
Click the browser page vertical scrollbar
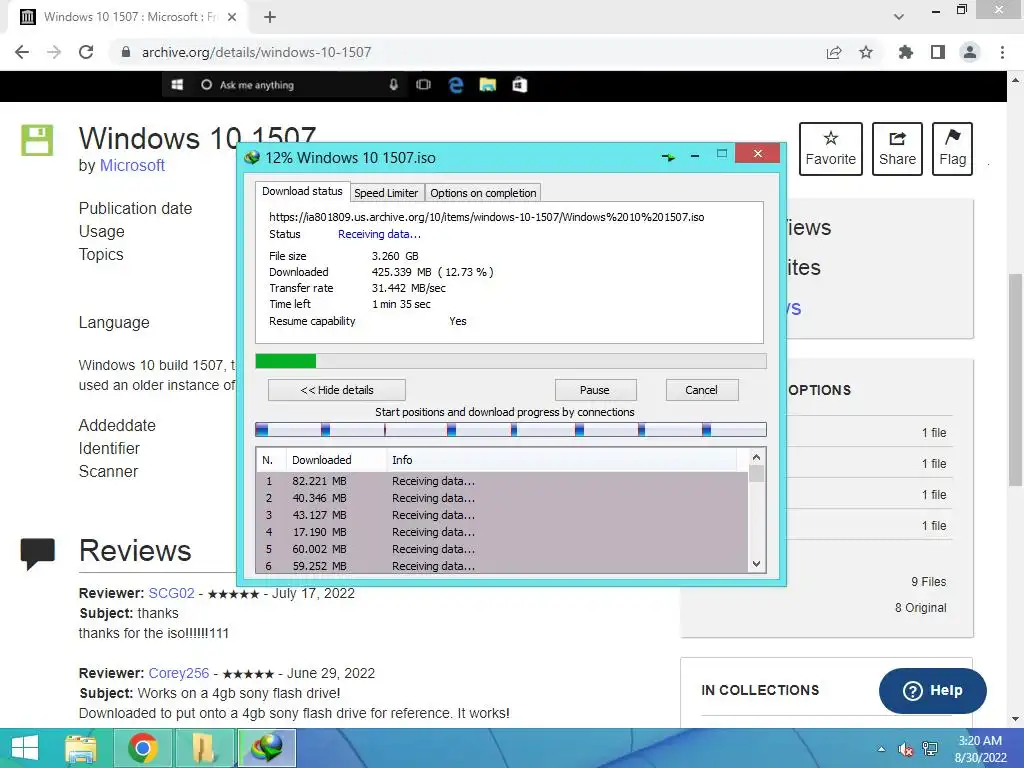click(x=1015, y=379)
